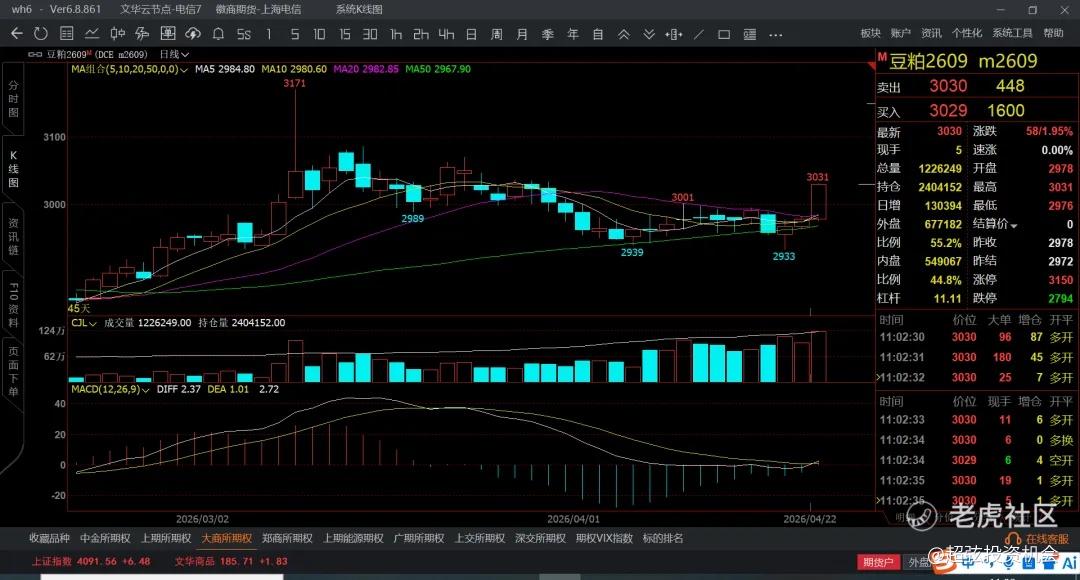Click the red 期货户 button
Image resolution: width=1080 pixels, height=580 pixels.
click(x=878, y=562)
